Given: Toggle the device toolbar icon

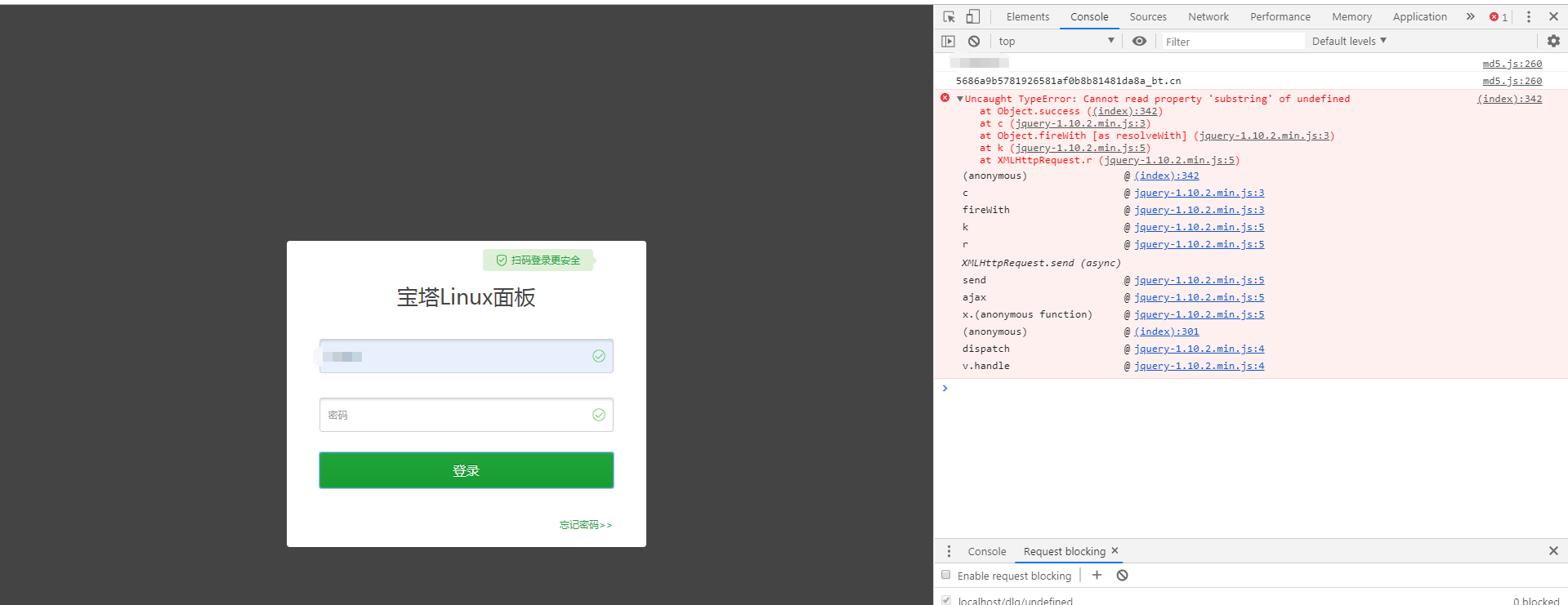Looking at the screenshot, I should pos(972,17).
